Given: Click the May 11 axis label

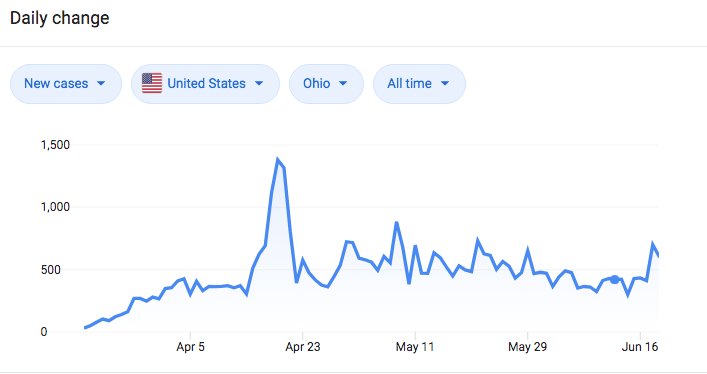Looking at the screenshot, I should click(x=415, y=347).
